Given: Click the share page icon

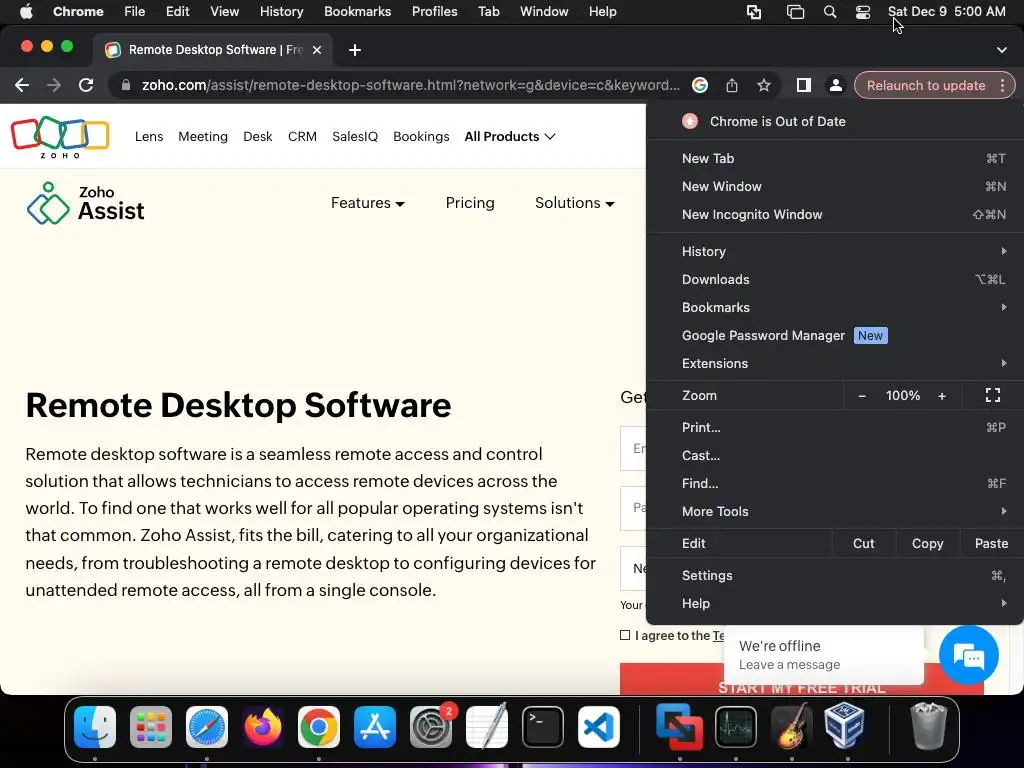Looking at the screenshot, I should pos(732,86).
